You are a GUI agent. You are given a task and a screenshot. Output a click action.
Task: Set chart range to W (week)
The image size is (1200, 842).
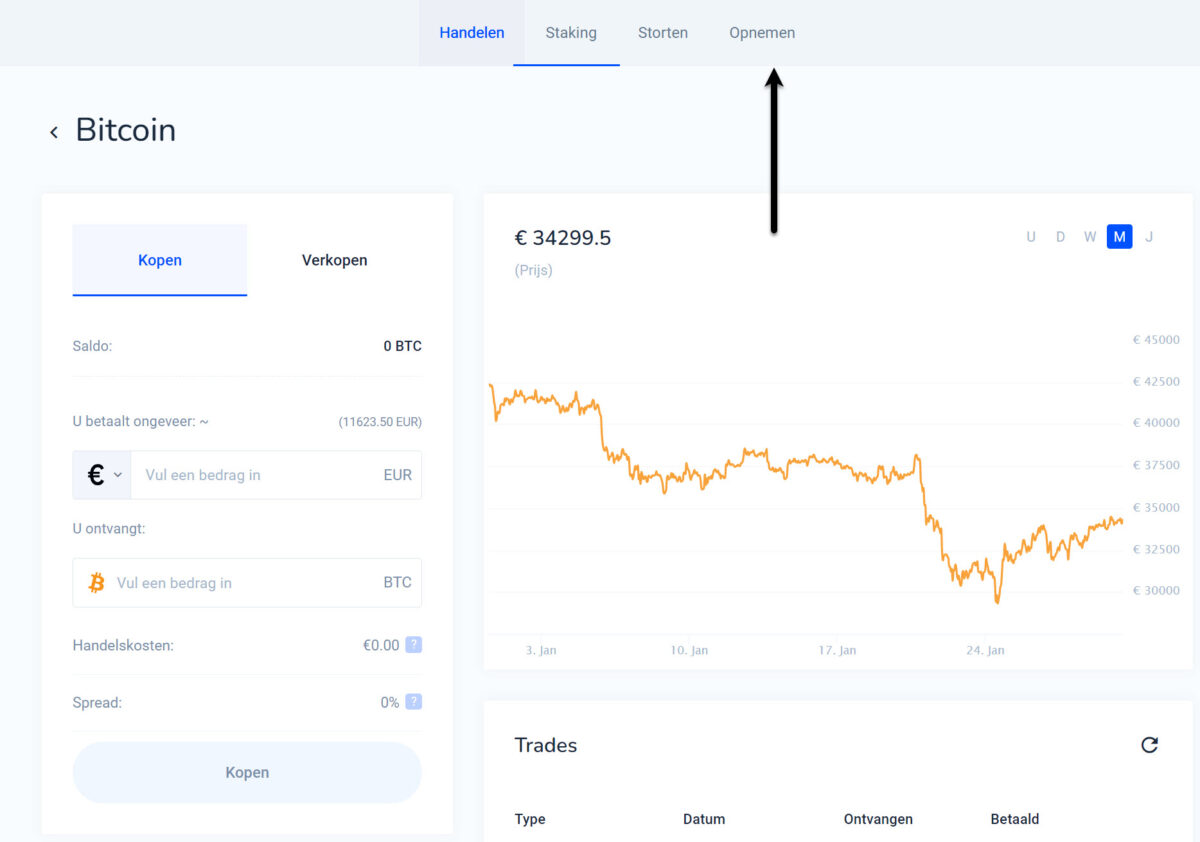tap(1090, 237)
